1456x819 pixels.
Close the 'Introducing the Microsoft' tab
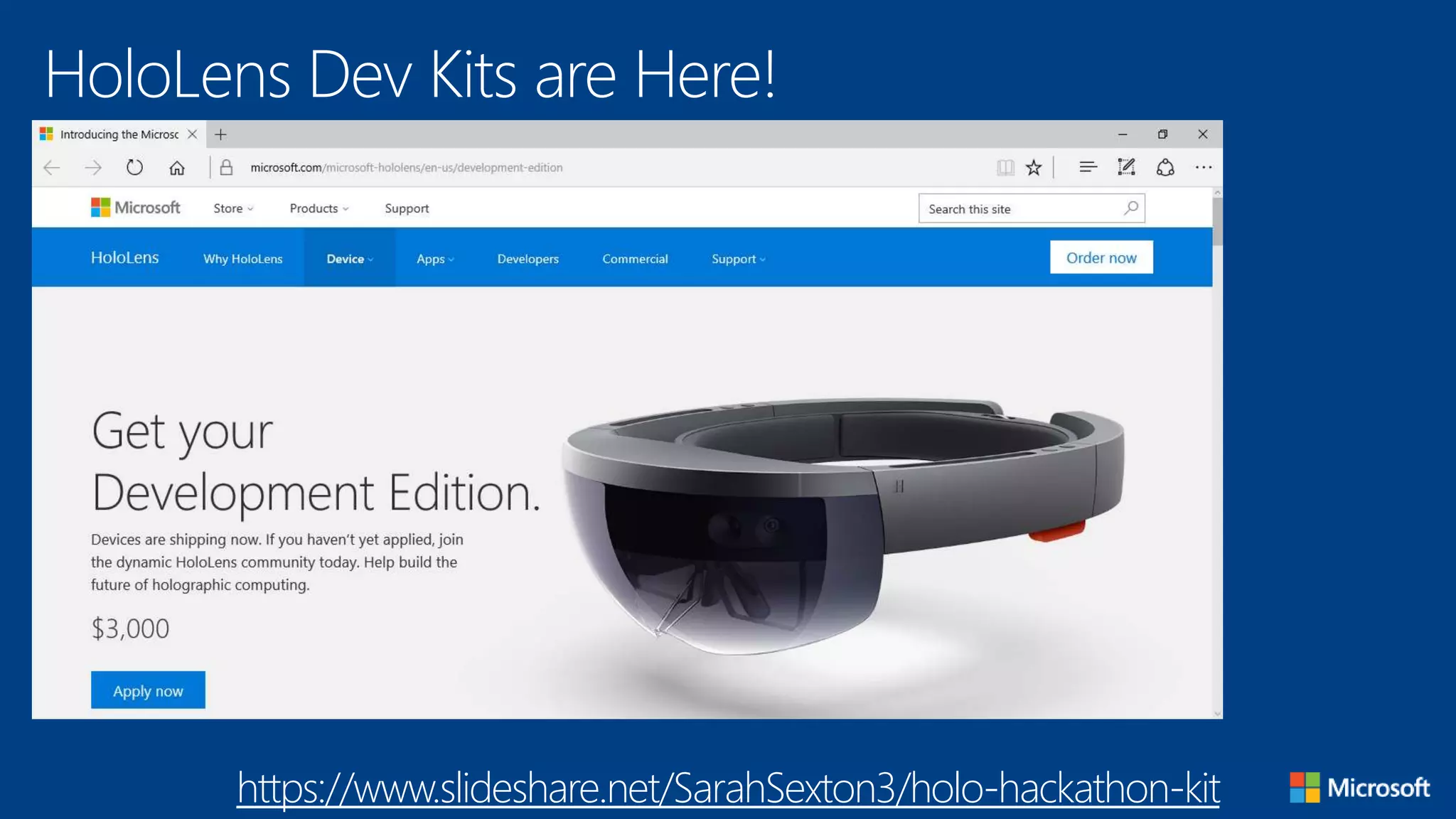click(192, 134)
